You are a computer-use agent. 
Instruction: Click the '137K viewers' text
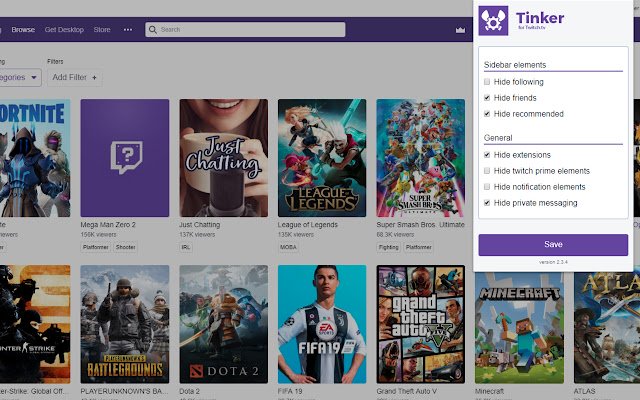pos(197,235)
